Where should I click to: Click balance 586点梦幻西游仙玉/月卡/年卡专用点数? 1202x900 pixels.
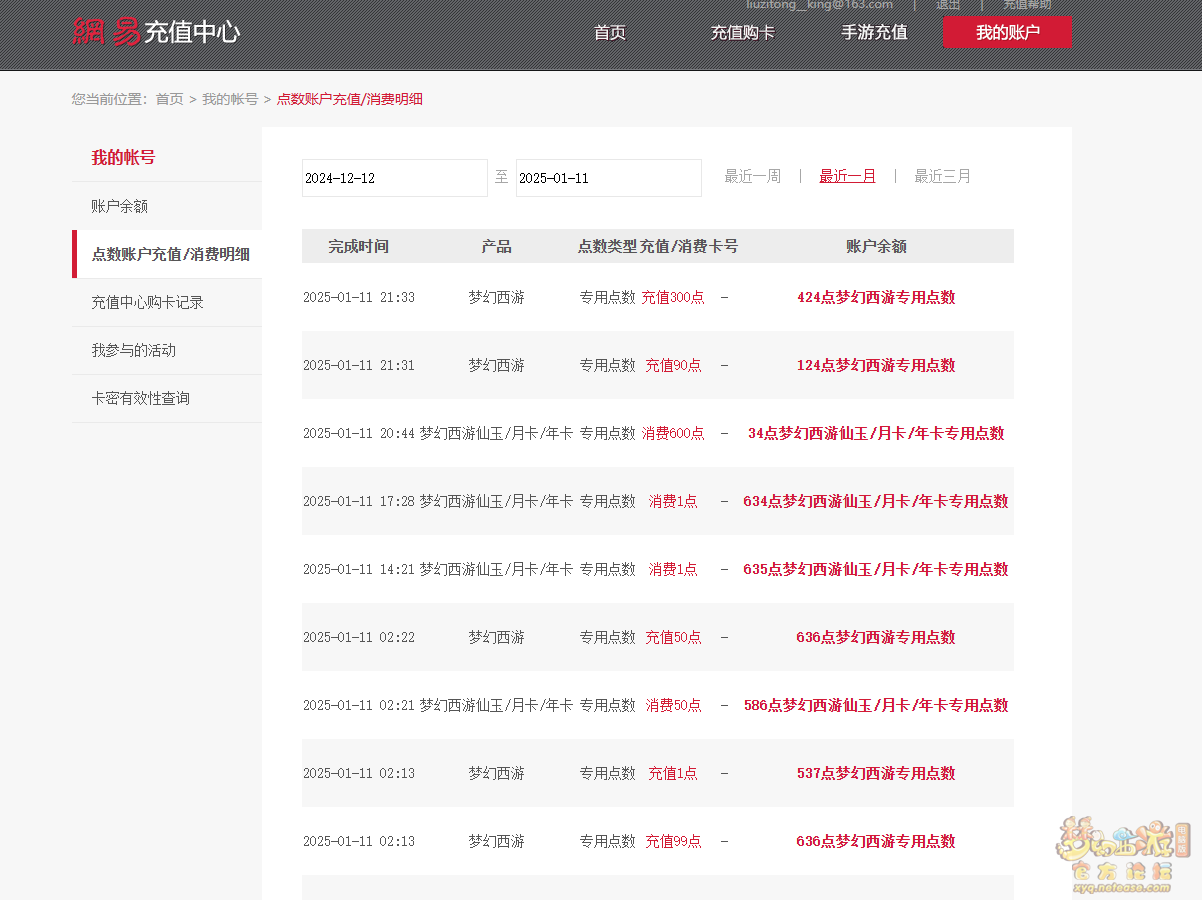876,705
